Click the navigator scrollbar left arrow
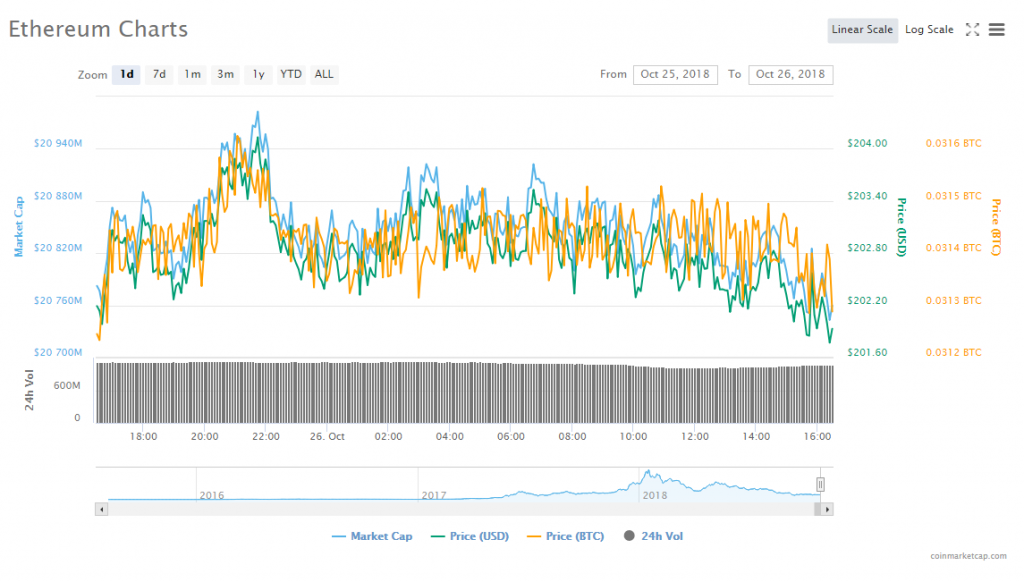The width and height of the screenshot is (1024, 582). pyautogui.click(x=100, y=509)
